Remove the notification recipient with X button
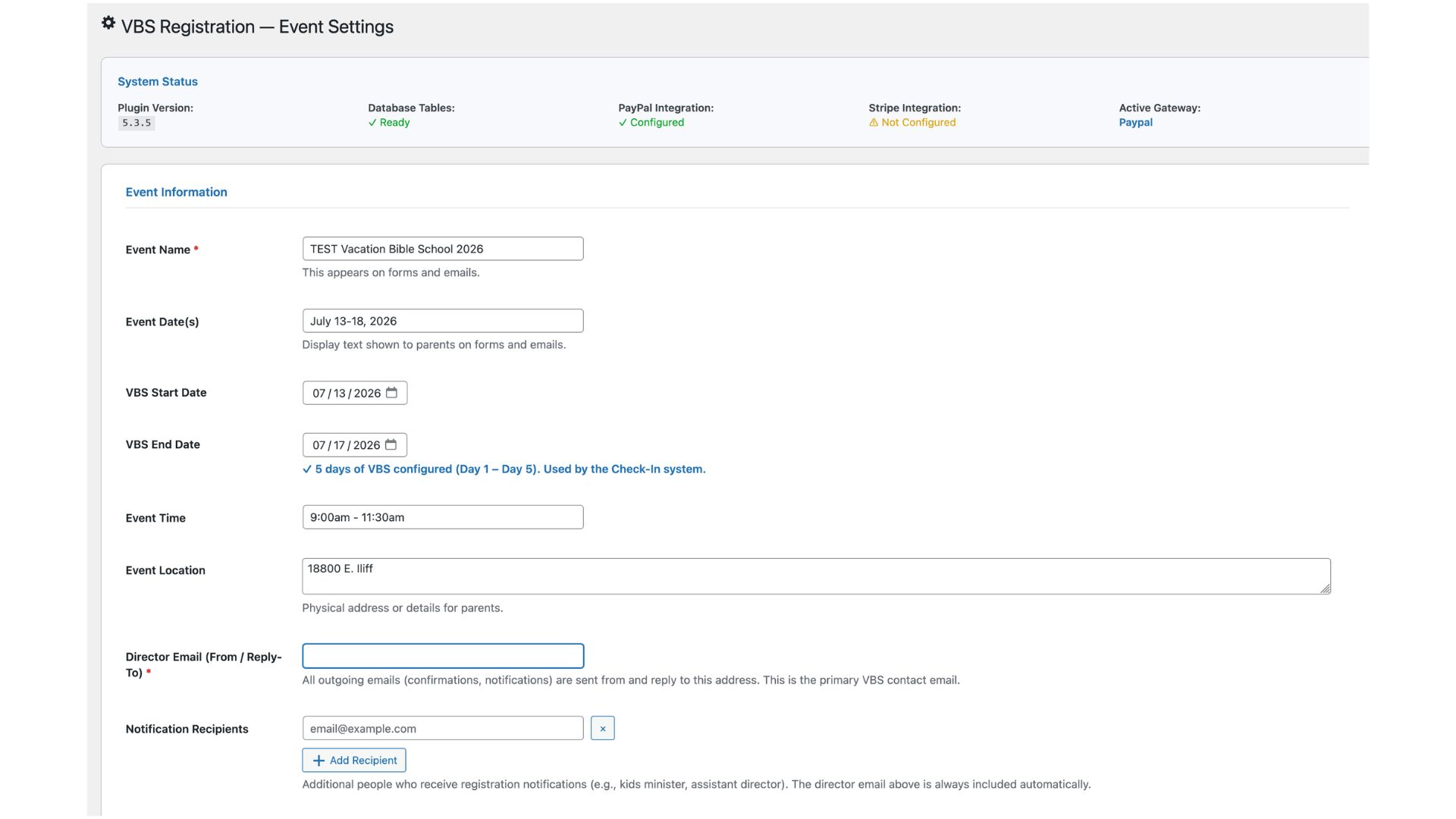 pos(602,729)
